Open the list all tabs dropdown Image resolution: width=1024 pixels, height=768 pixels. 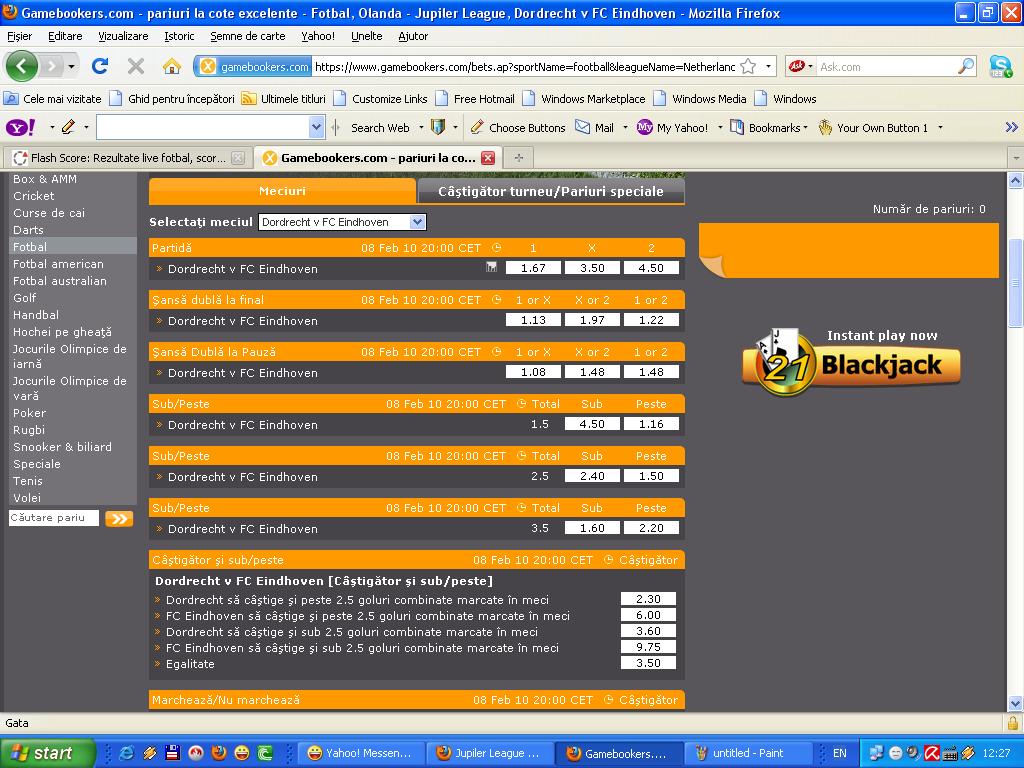pos(1016,158)
